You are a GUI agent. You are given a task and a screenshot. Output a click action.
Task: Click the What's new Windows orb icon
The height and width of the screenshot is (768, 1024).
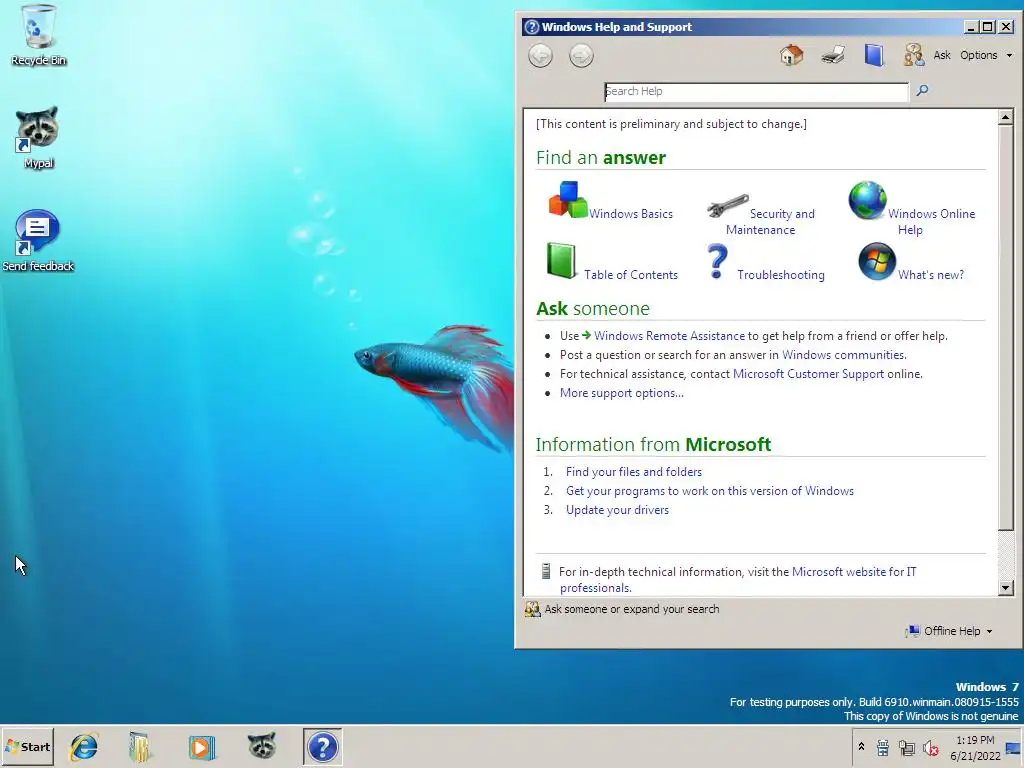(876, 261)
